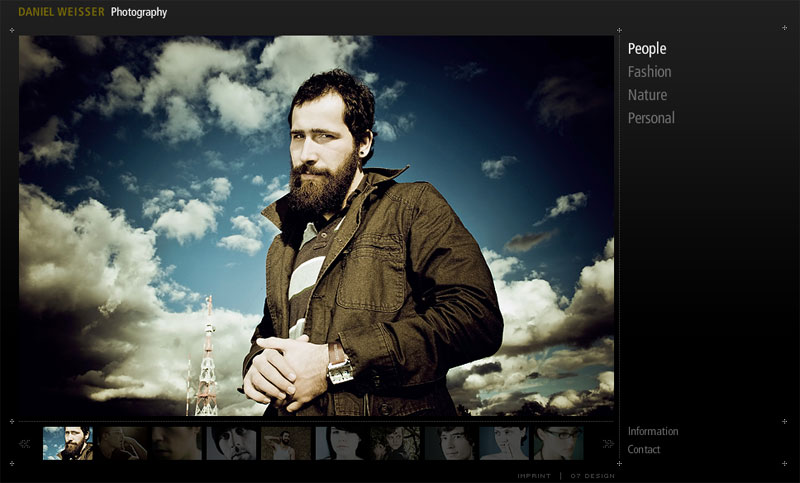The image size is (800, 483).
Task: Switch to the Fashion gallery
Action: (649, 72)
